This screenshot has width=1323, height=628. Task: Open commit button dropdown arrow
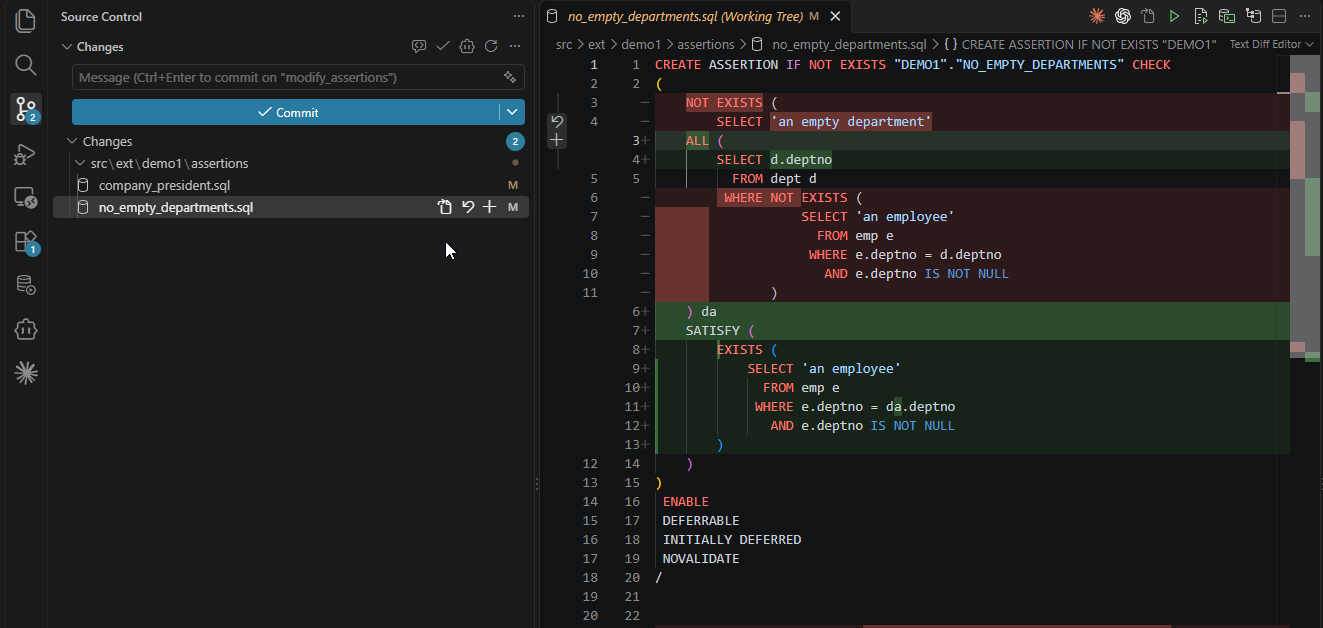[512, 112]
